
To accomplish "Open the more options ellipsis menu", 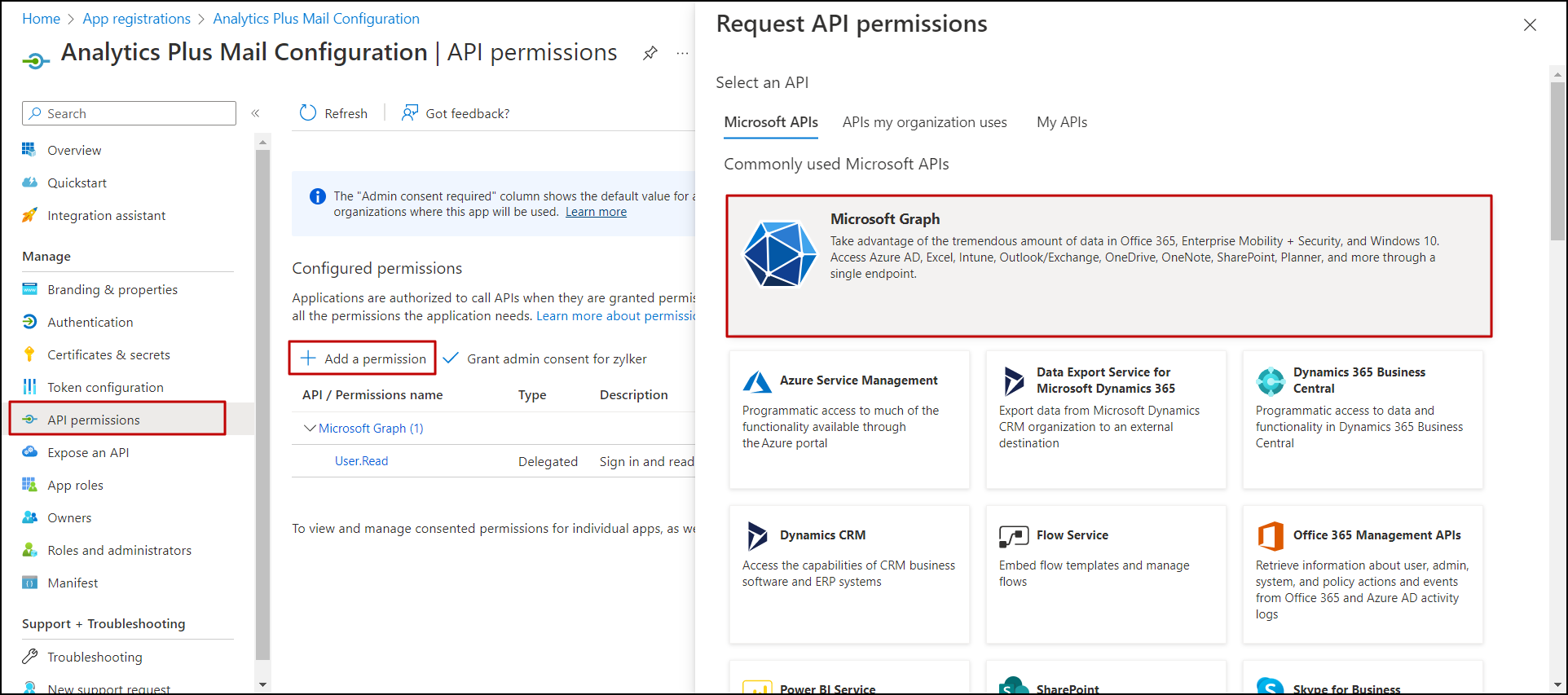I will (682, 54).
